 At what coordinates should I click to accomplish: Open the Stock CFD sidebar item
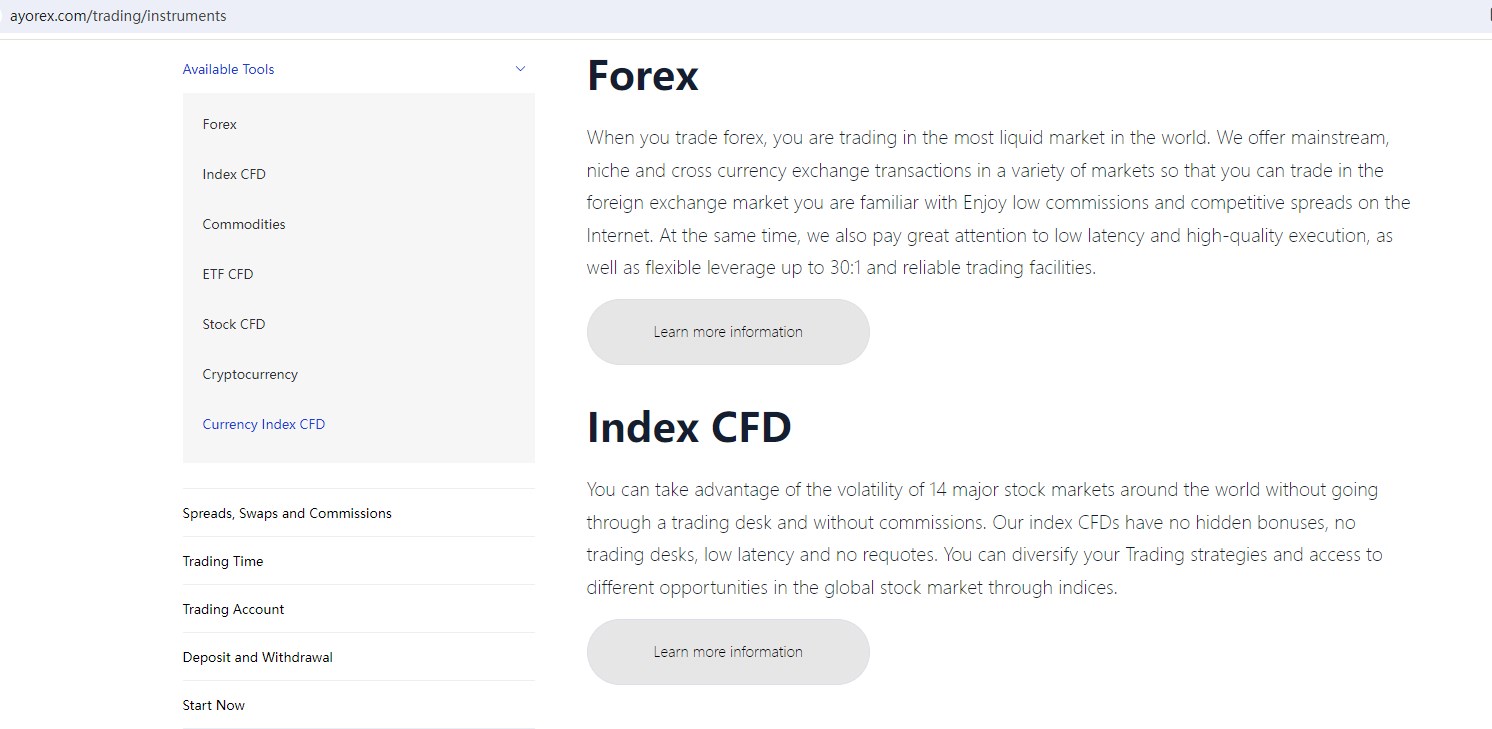tap(234, 324)
